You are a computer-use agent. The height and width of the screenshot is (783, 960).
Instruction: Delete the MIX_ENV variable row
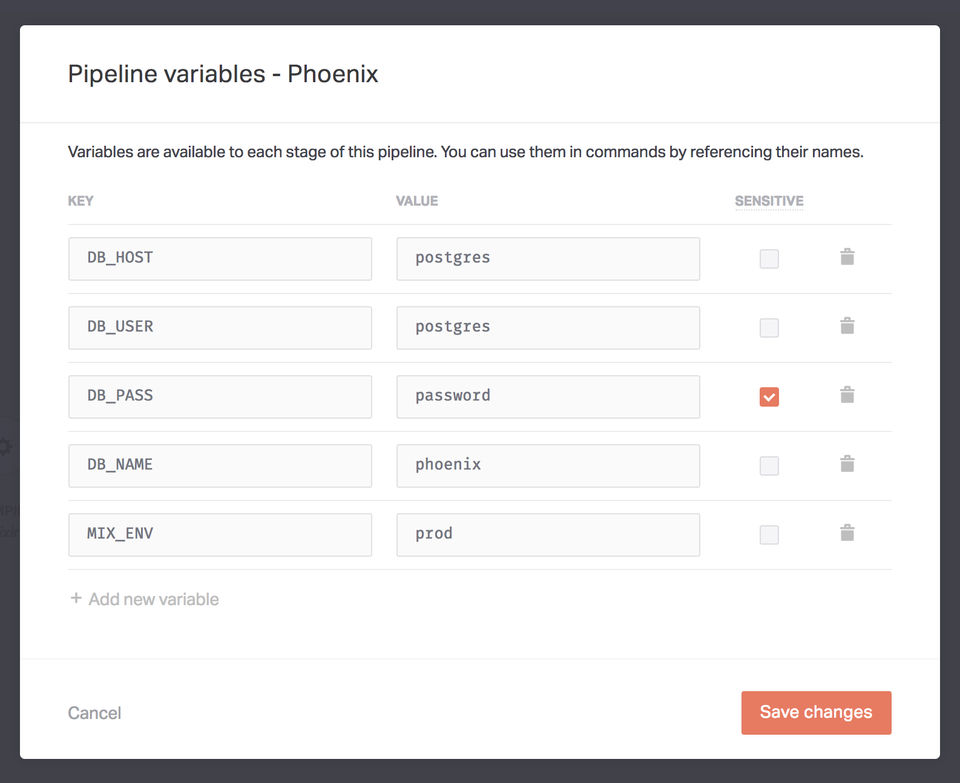pyautogui.click(x=847, y=533)
